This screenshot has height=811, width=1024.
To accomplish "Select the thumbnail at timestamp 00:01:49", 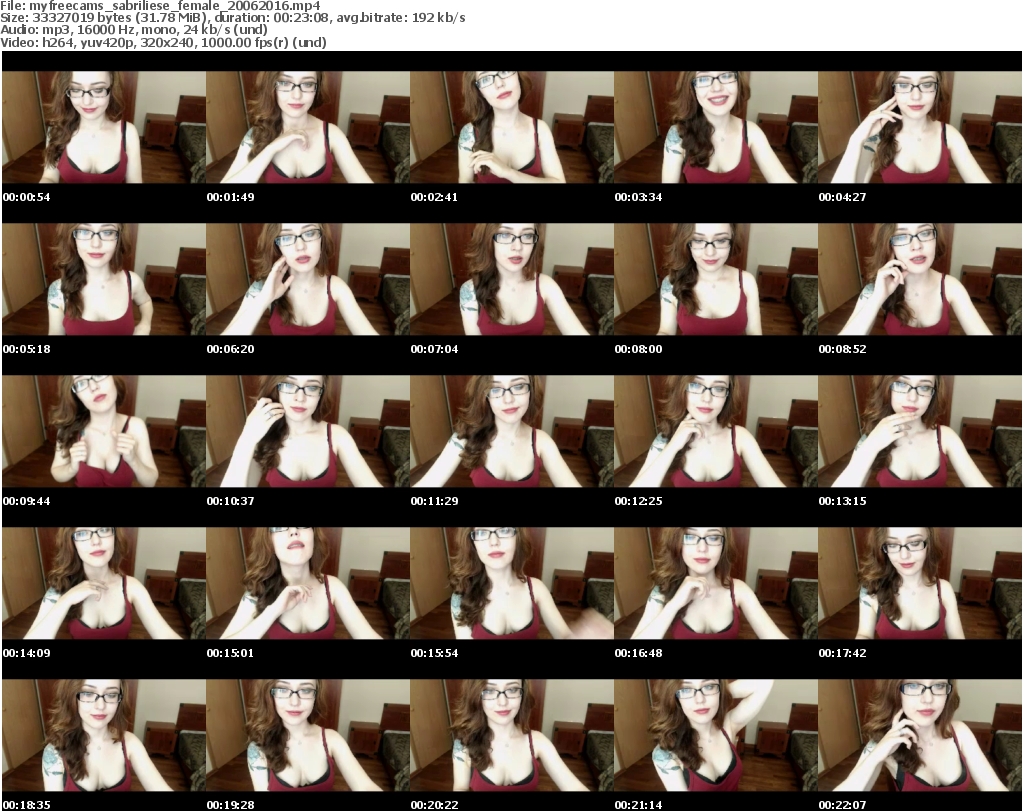I will (308, 127).
